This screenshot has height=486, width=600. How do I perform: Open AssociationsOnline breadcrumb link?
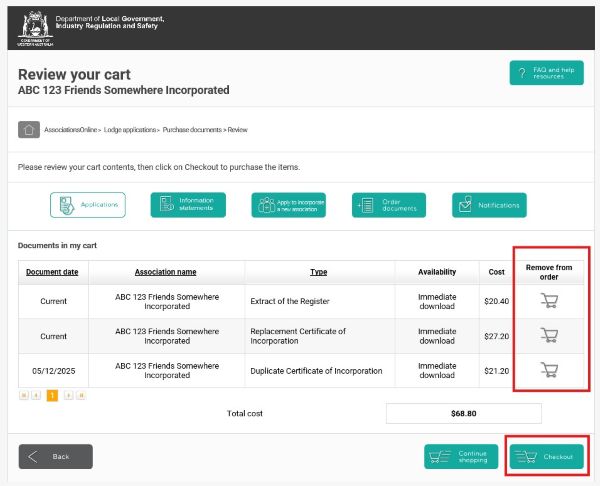70,130
